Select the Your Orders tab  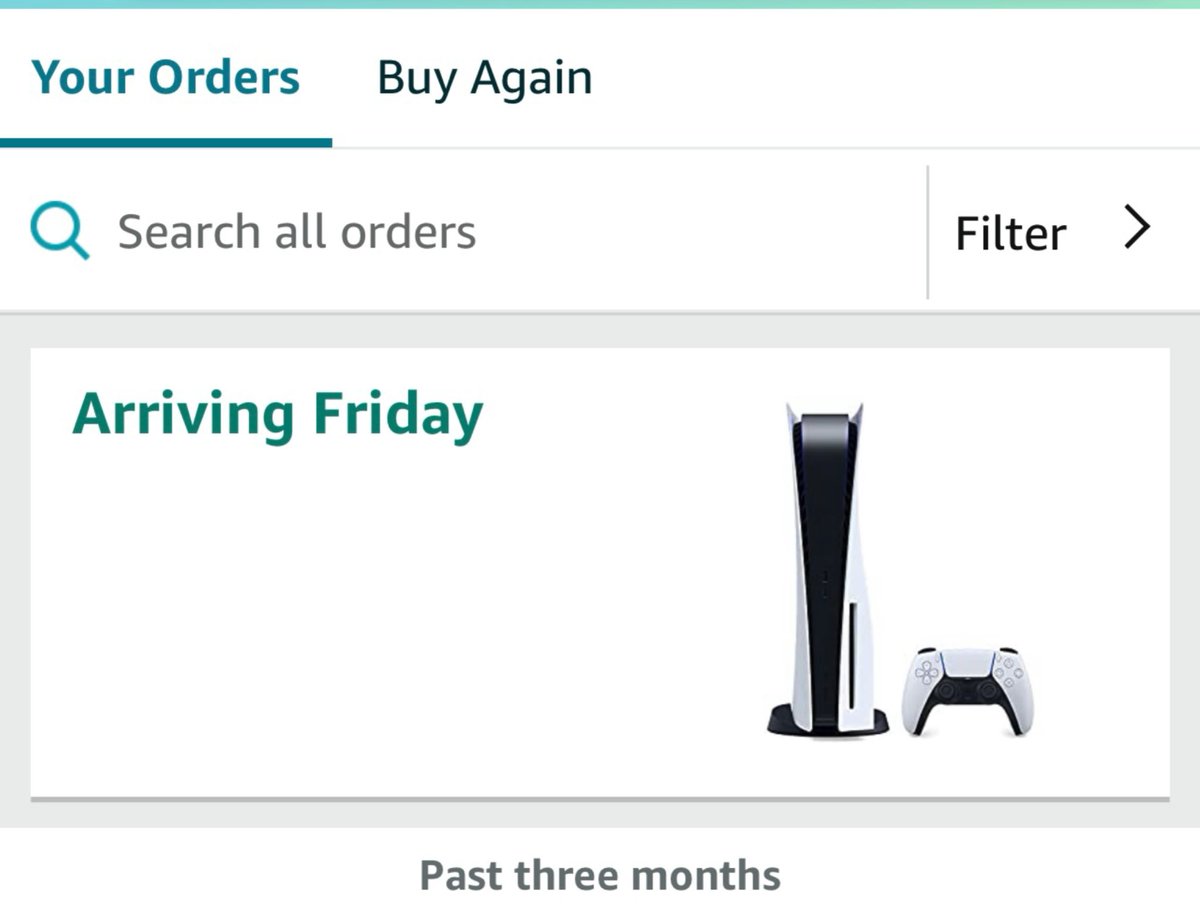point(165,77)
